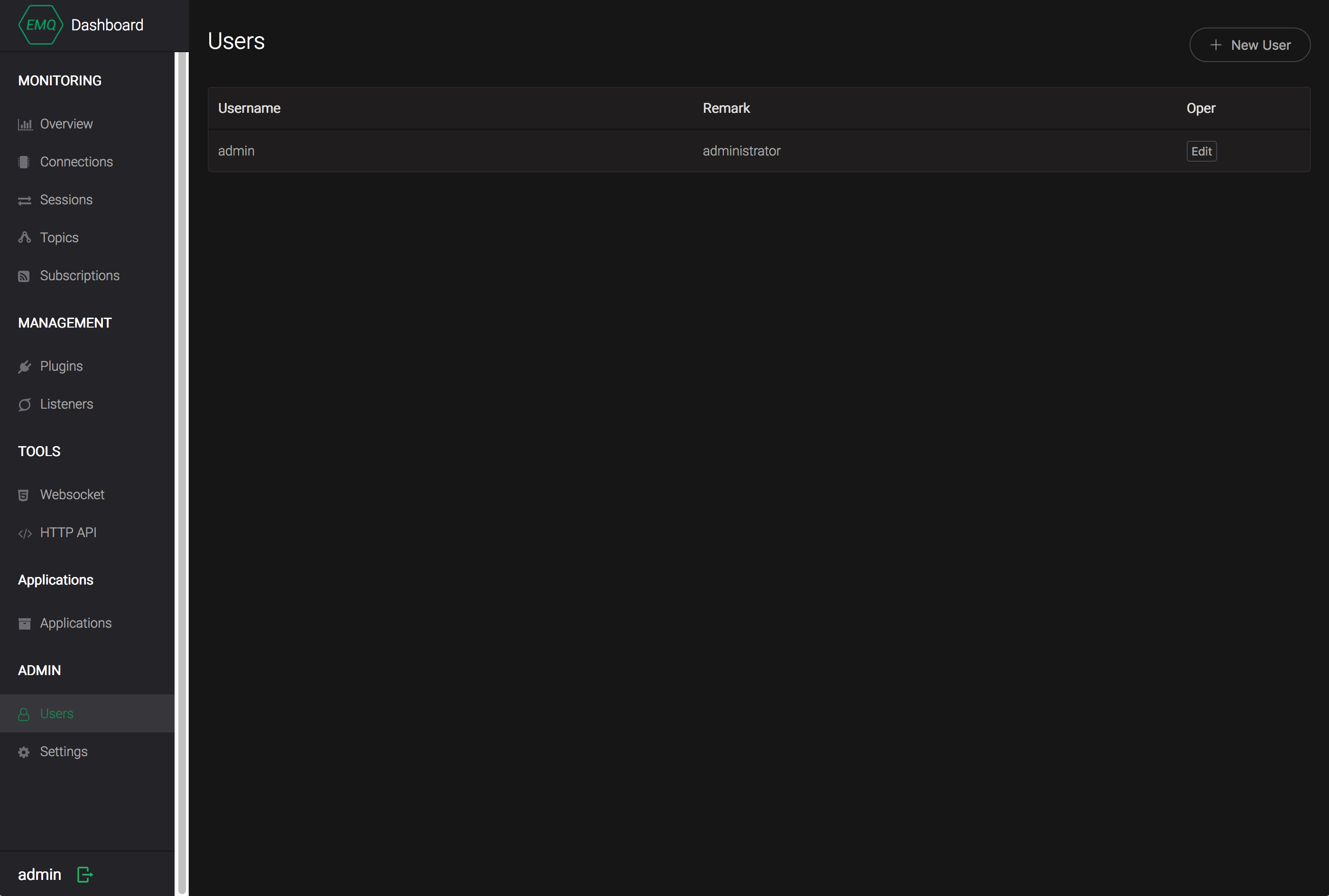This screenshot has height=896, width=1329.
Task: Click the Subscriptions feed icon
Action: (x=24, y=276)
